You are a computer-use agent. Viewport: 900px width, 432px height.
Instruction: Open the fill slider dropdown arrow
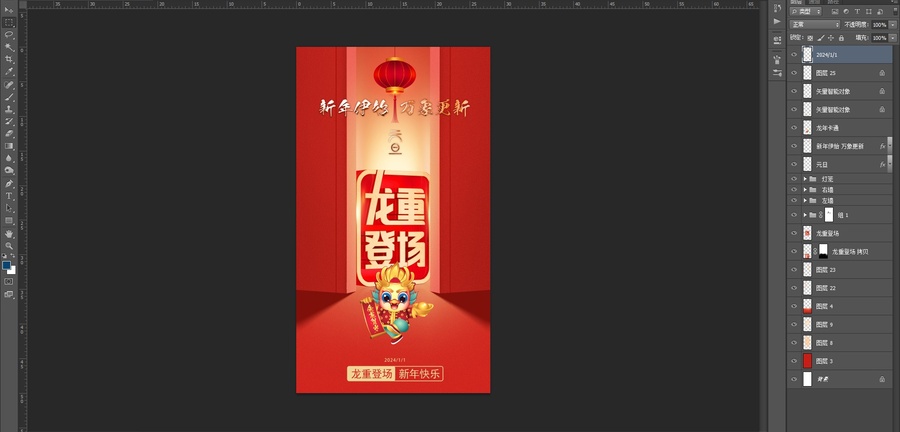[893, 38]
